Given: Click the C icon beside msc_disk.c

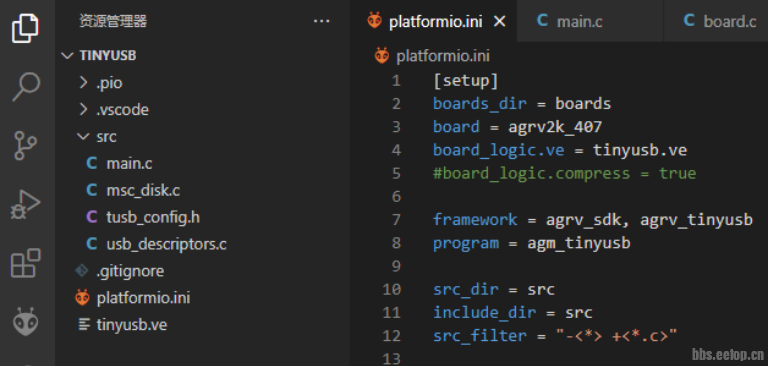Looking at the screenshot, I should (x=91, y=190).
